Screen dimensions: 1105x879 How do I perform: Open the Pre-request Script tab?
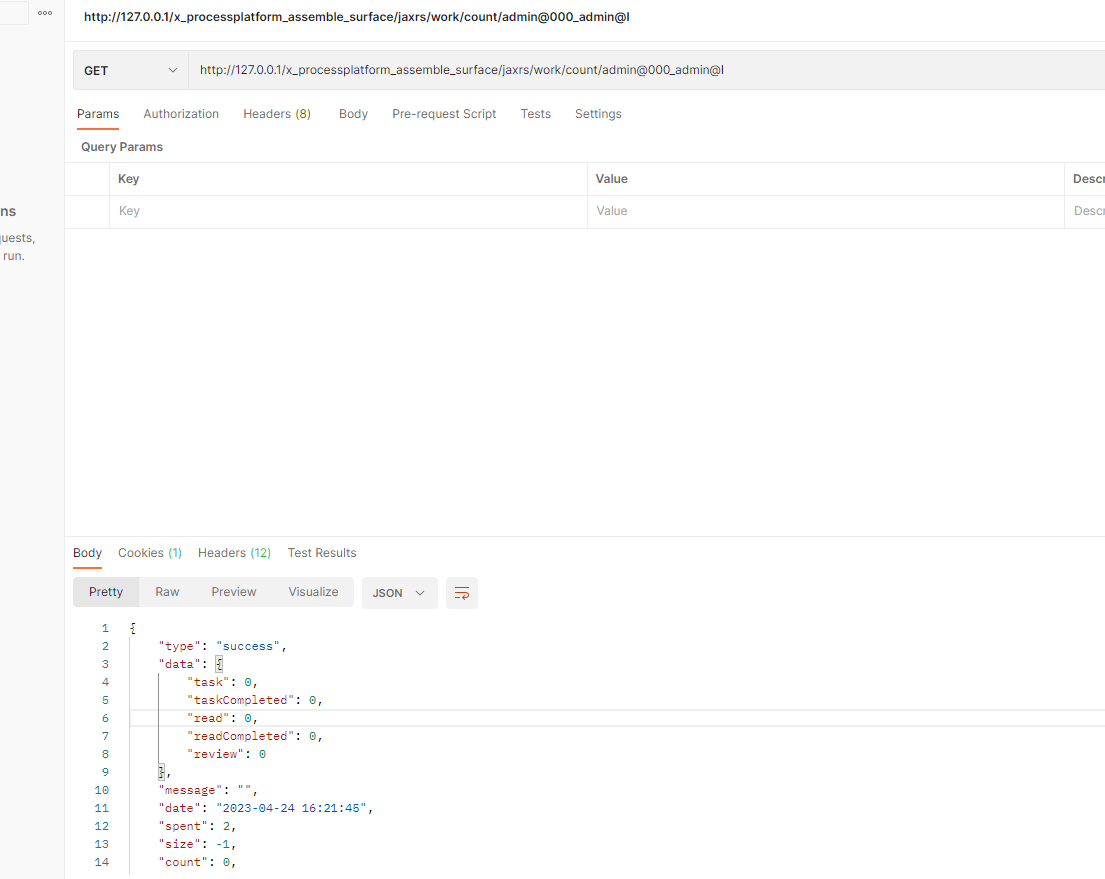(444, 114)
